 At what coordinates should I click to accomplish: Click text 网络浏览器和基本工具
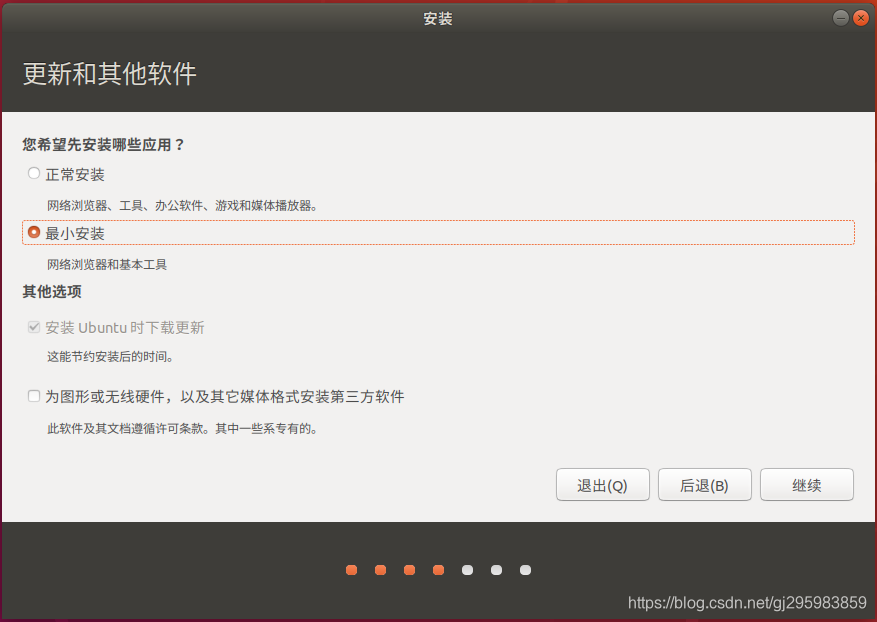click(x=107, y=265)
